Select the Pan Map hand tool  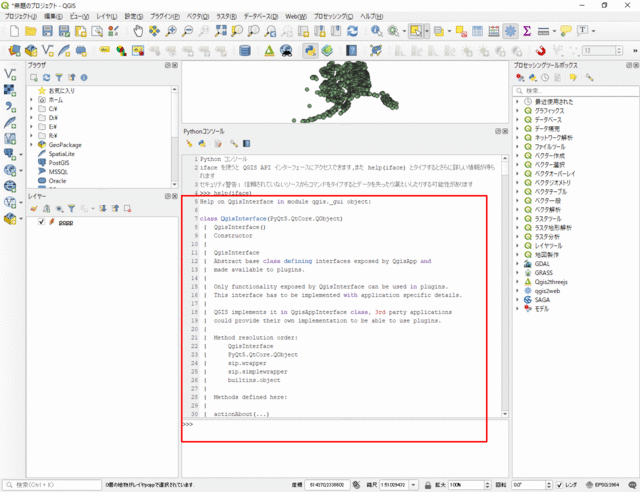tap(137, 32)
